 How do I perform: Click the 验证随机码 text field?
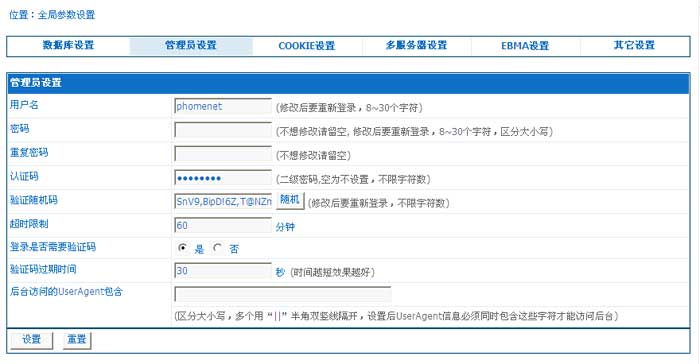click(223, 201)
